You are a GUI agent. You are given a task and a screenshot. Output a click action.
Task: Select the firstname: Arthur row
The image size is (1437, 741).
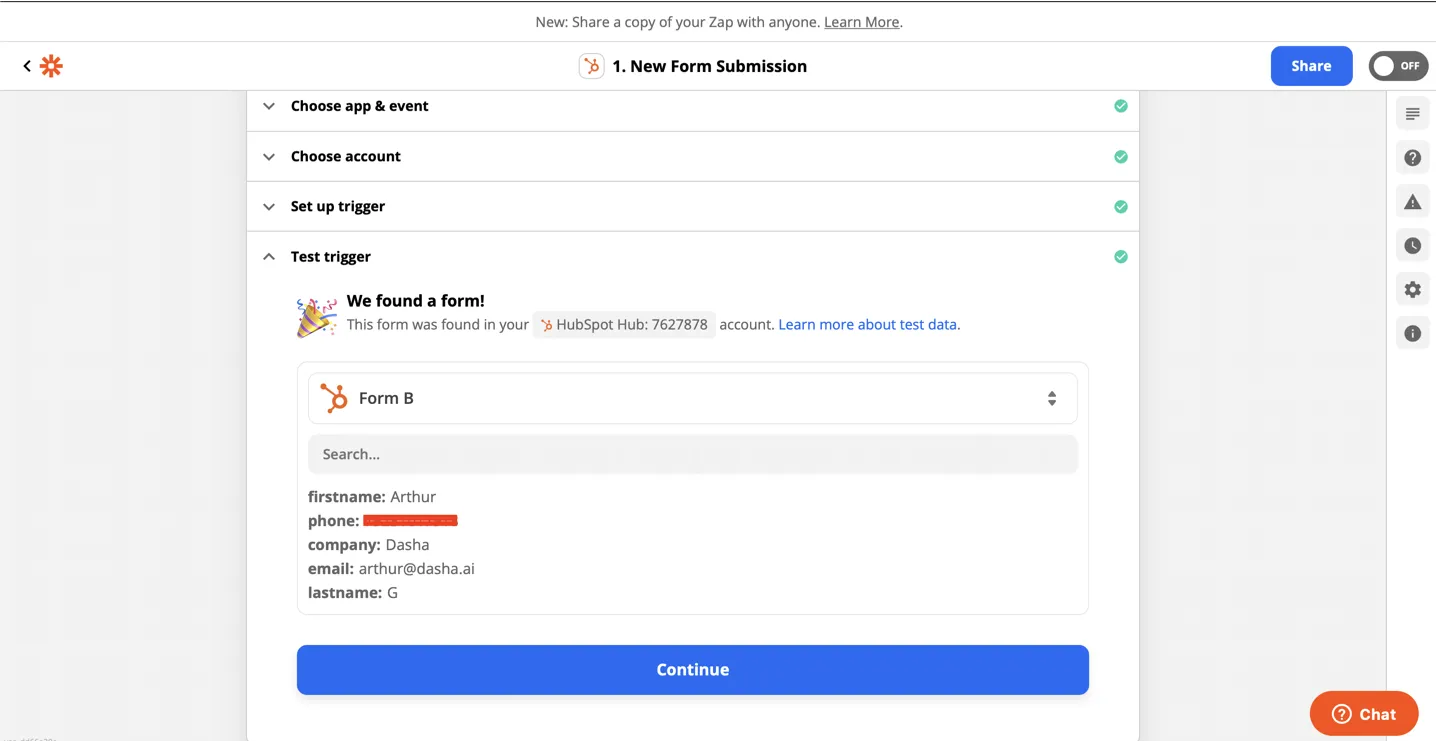click(372, 497)
